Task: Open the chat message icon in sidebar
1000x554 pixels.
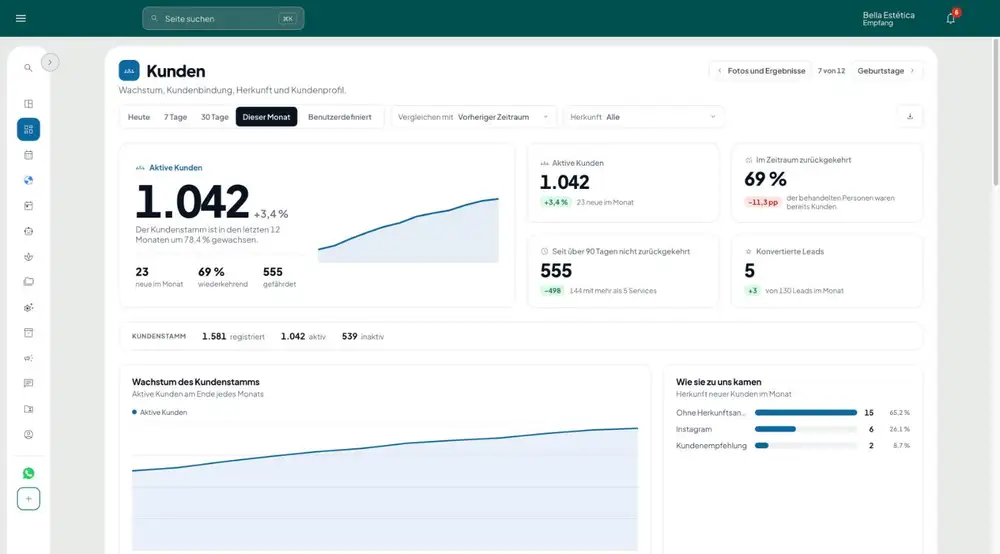Action: (x=28, y=383)
